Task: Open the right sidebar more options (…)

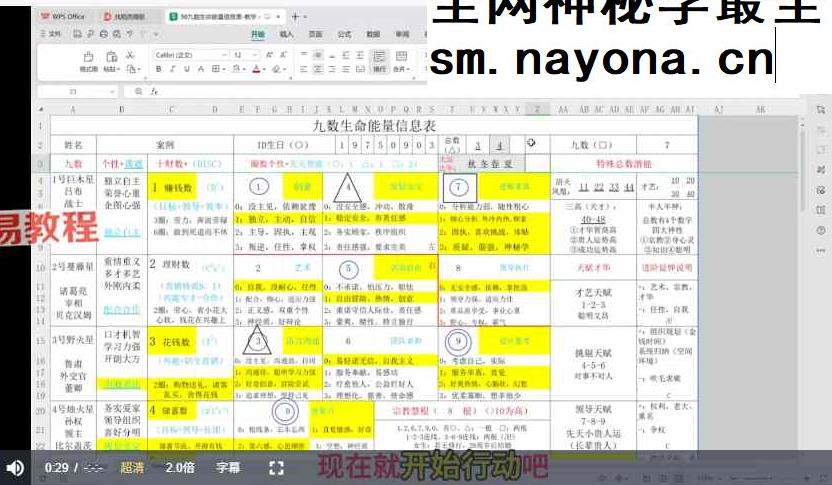Action: pos(821,250)
